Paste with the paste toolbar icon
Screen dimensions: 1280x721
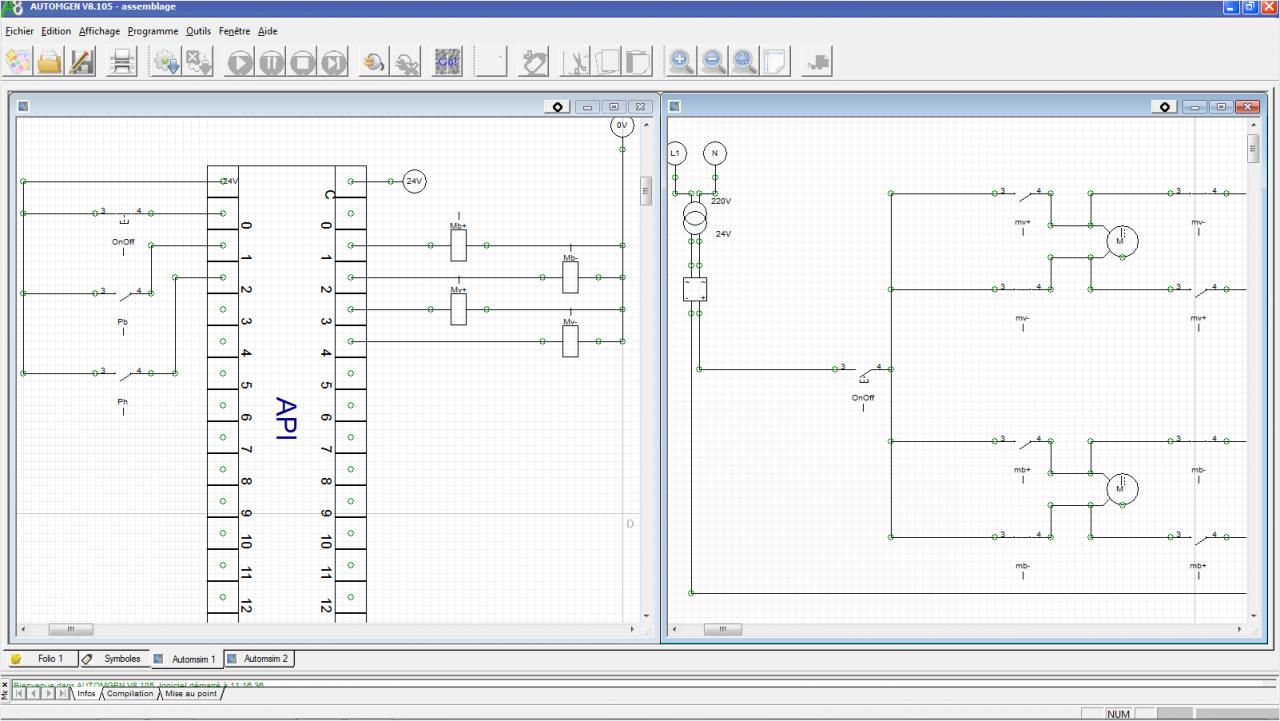639,62
